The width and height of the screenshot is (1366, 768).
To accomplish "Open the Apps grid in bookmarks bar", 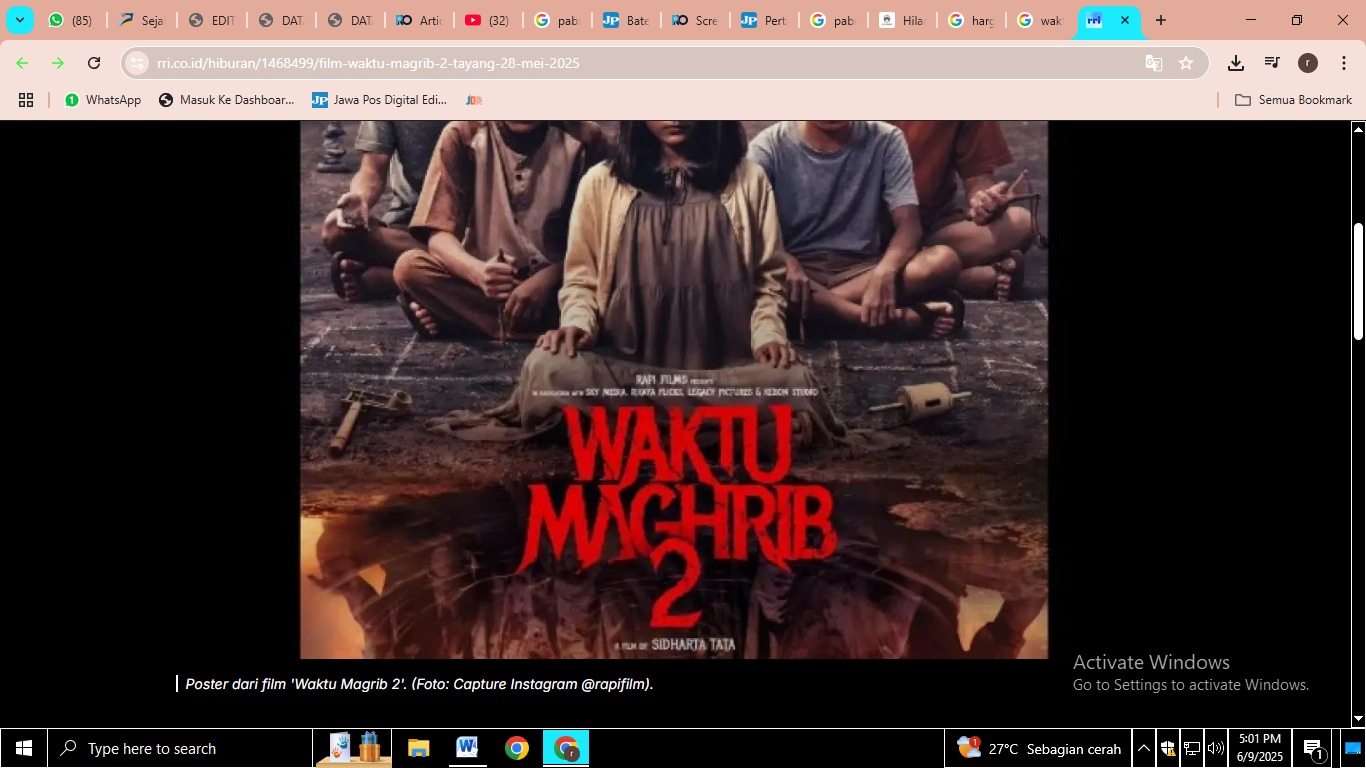I will (x=26, y=100).
